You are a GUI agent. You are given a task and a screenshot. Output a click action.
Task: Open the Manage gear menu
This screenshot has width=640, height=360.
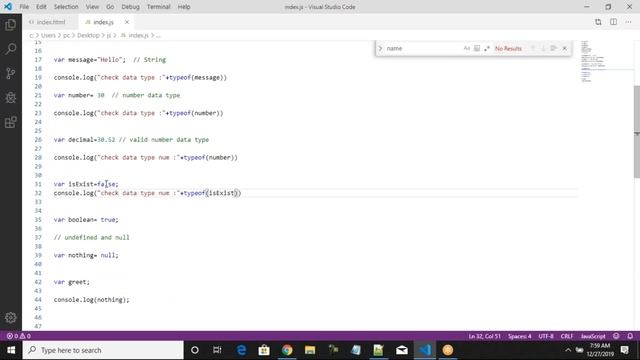[11, 318]
